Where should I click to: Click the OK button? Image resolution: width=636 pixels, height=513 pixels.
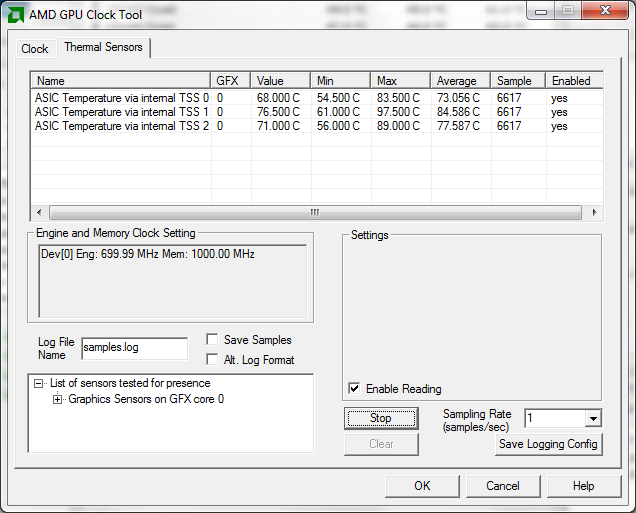click(x=422, y=486)
